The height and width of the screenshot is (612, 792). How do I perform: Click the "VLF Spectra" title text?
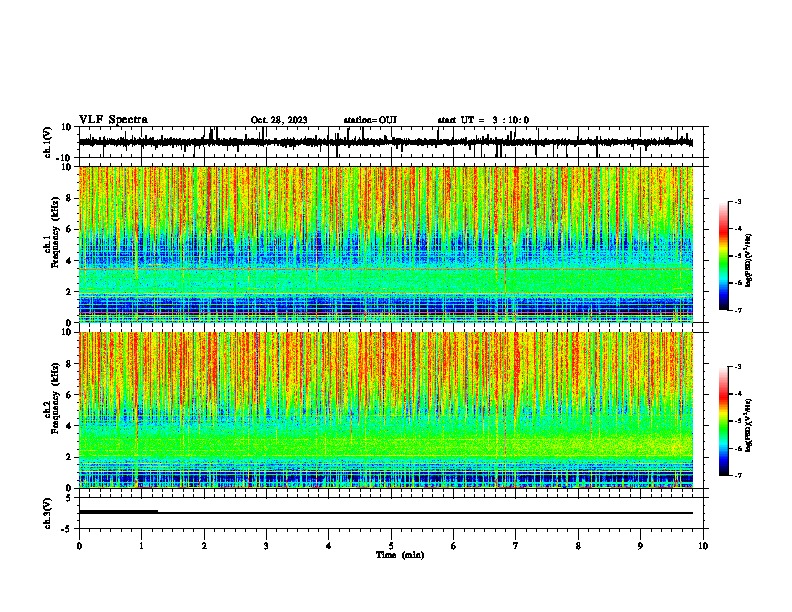113,120
